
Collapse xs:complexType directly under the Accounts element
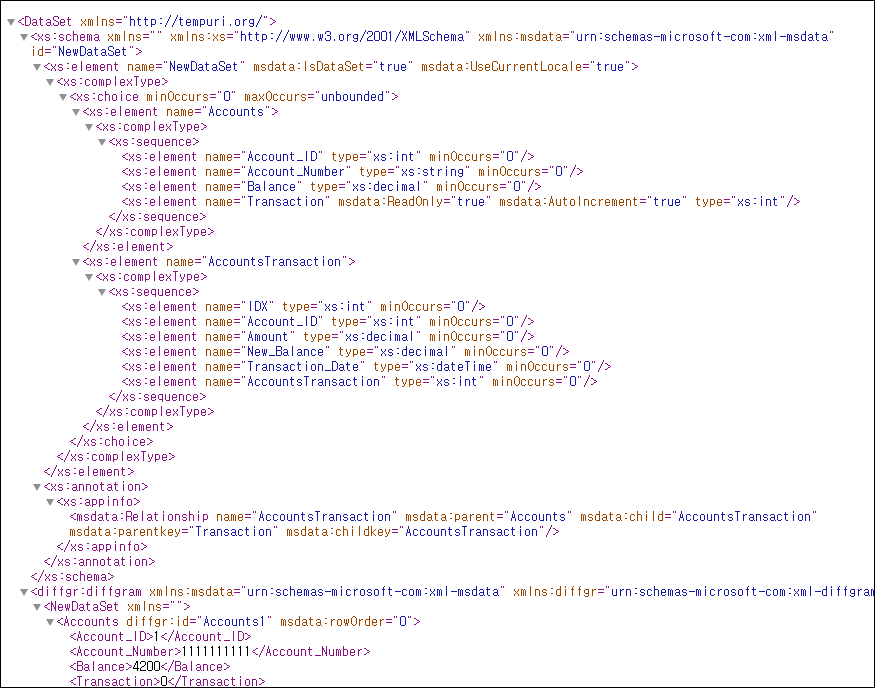(x=89, y=127)
